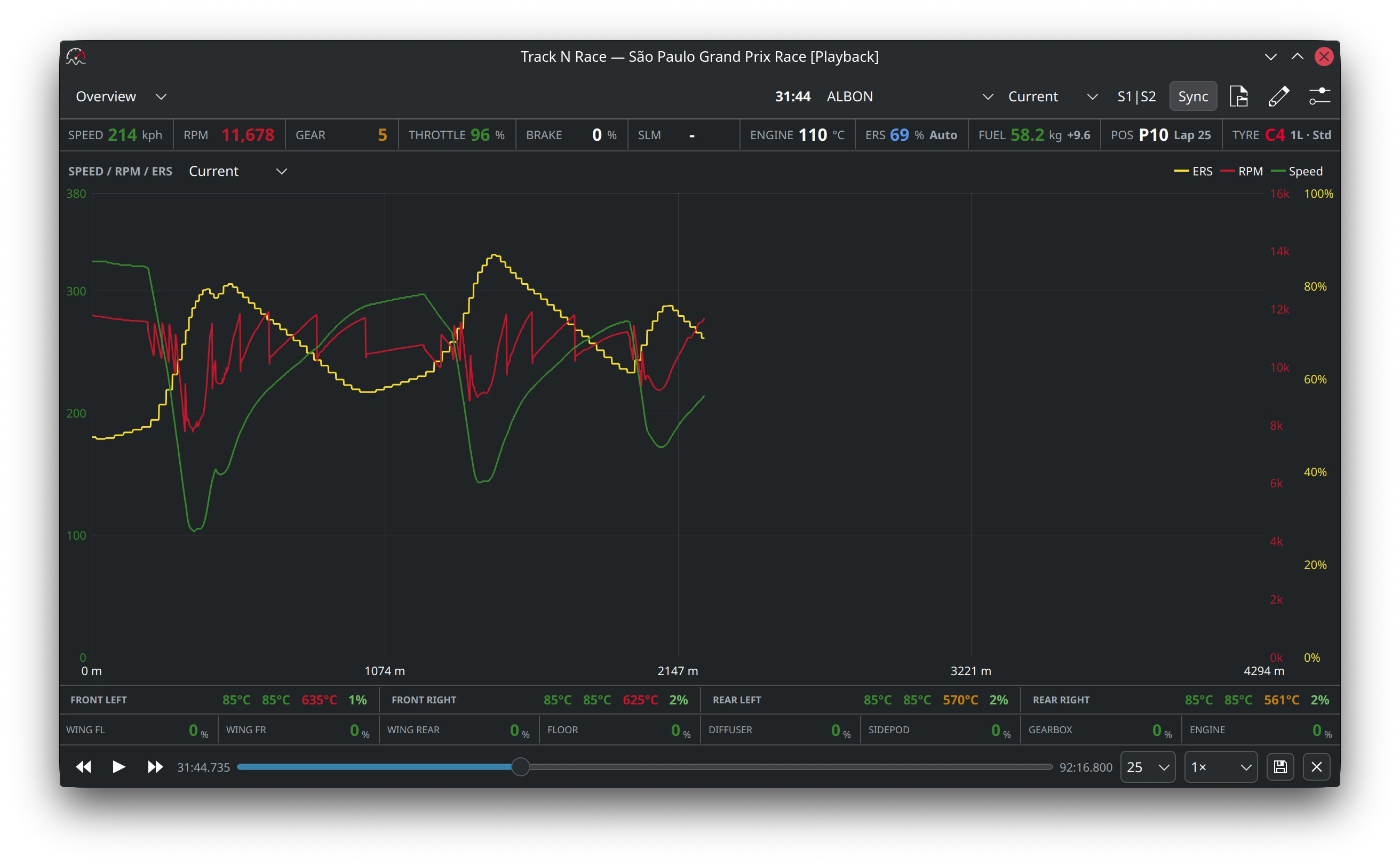Open the Current lap dropdown in toolbar
Image resolution: width=1400 pixels, height=866 pixels.
point(1053,96)
